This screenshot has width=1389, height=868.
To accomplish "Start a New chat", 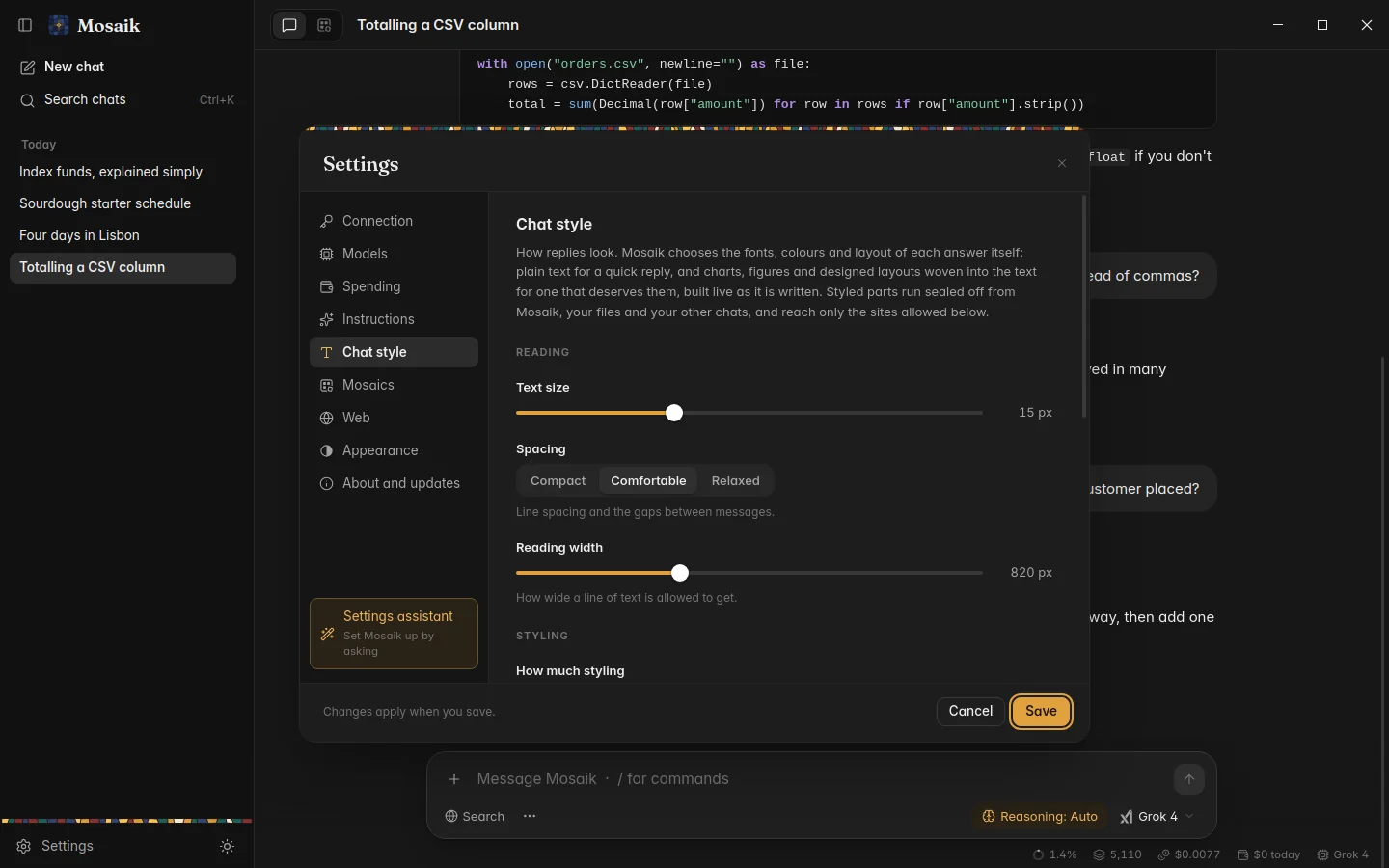I will (123, 67).
